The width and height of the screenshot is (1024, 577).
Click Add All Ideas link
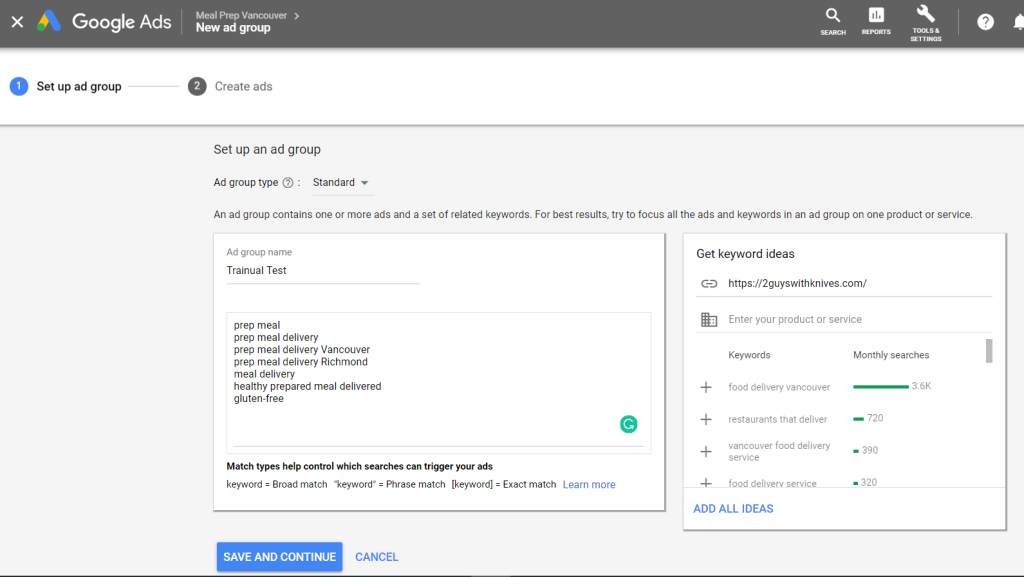tap(733, 509)
